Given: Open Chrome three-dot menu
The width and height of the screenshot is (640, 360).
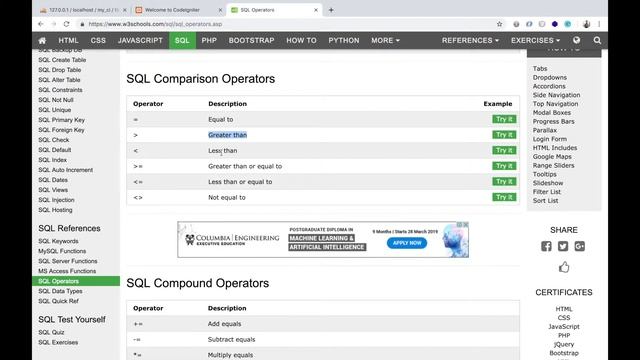Looking at the screenshot, I should [599, 24].
